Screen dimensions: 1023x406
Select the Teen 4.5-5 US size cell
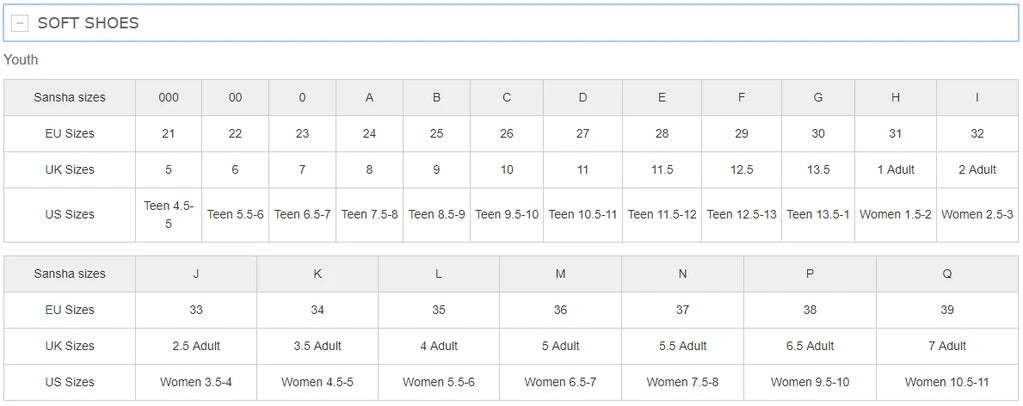pos(169,214)
